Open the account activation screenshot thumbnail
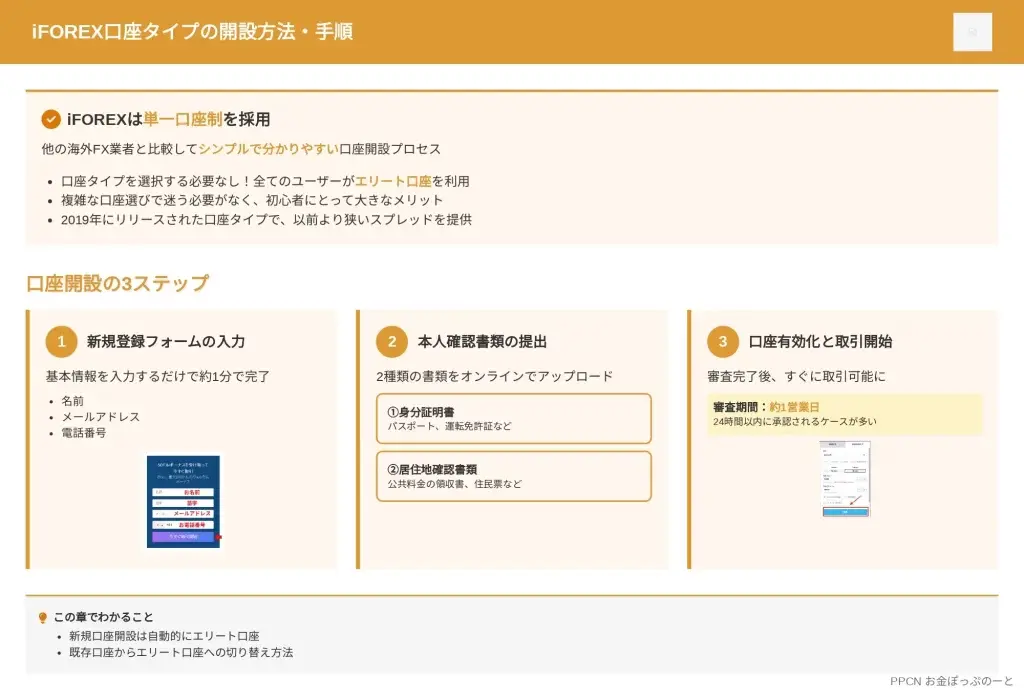 (x=845, y=478)
